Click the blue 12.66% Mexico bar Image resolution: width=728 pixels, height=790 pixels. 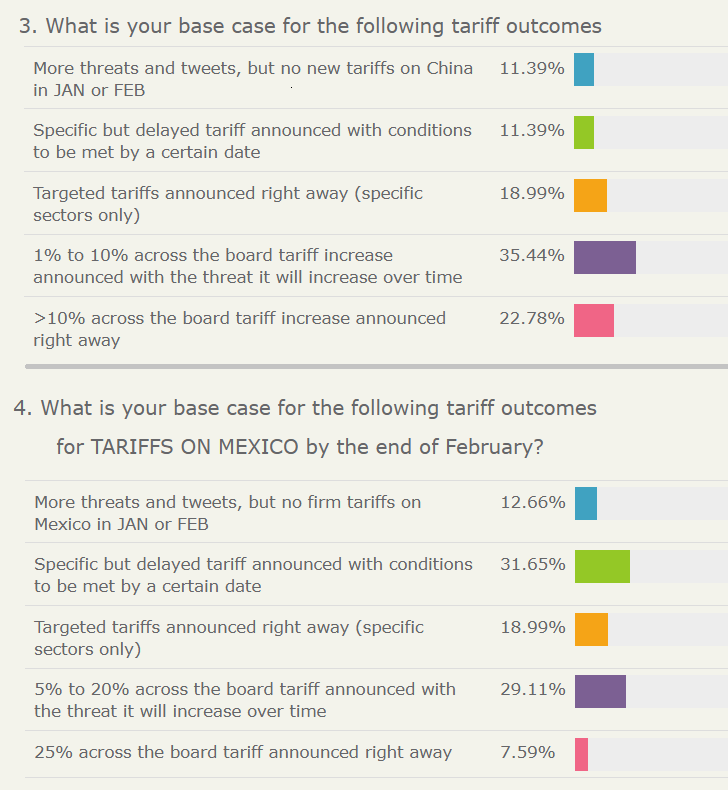point(586,503)
